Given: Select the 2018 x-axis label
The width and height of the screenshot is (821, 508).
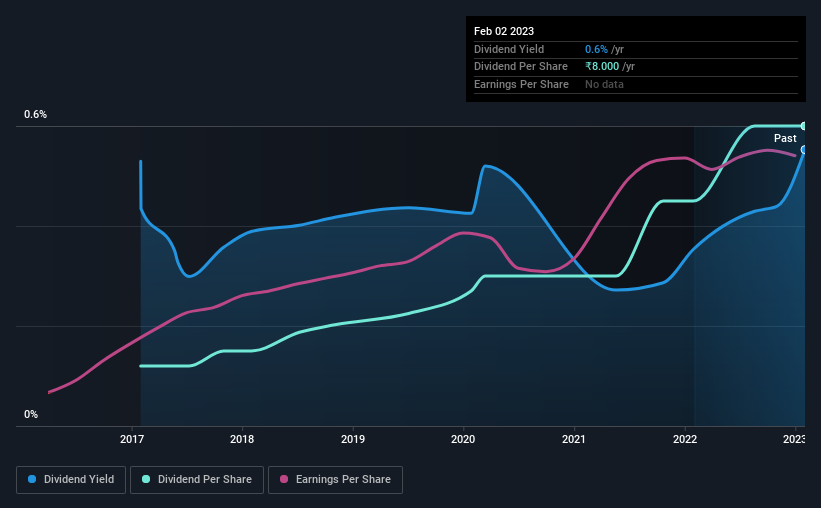Looking at the screenshot, I should point(242,439).
